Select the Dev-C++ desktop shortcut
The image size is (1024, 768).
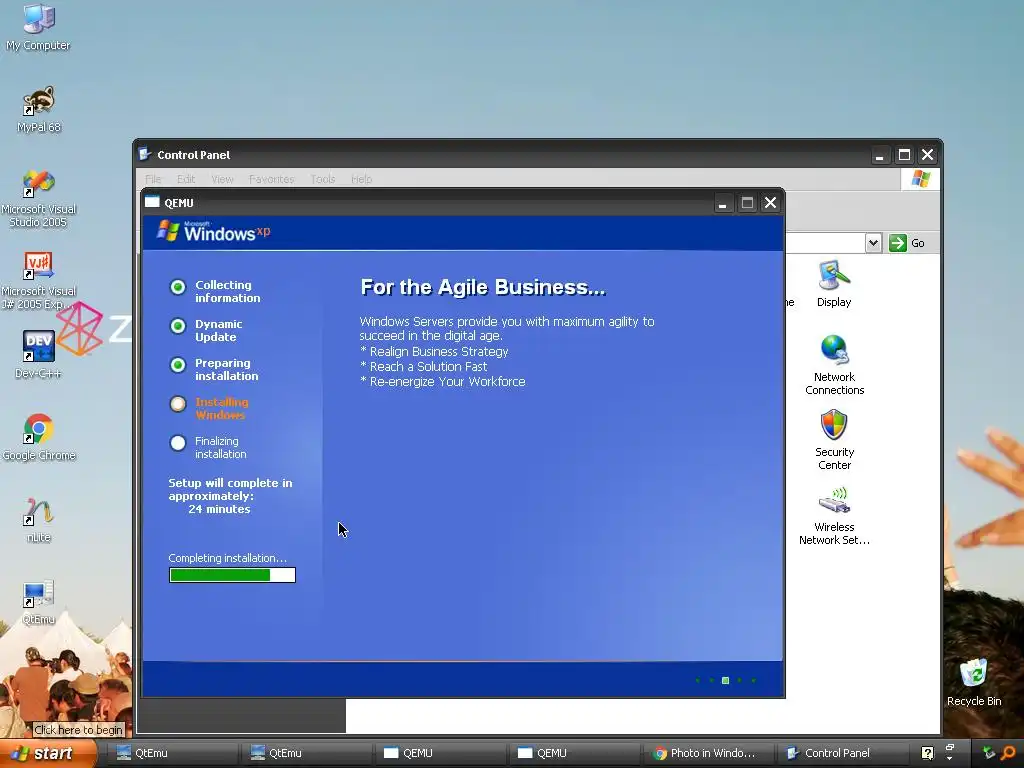pyautogui.click(x=39, y=354)
